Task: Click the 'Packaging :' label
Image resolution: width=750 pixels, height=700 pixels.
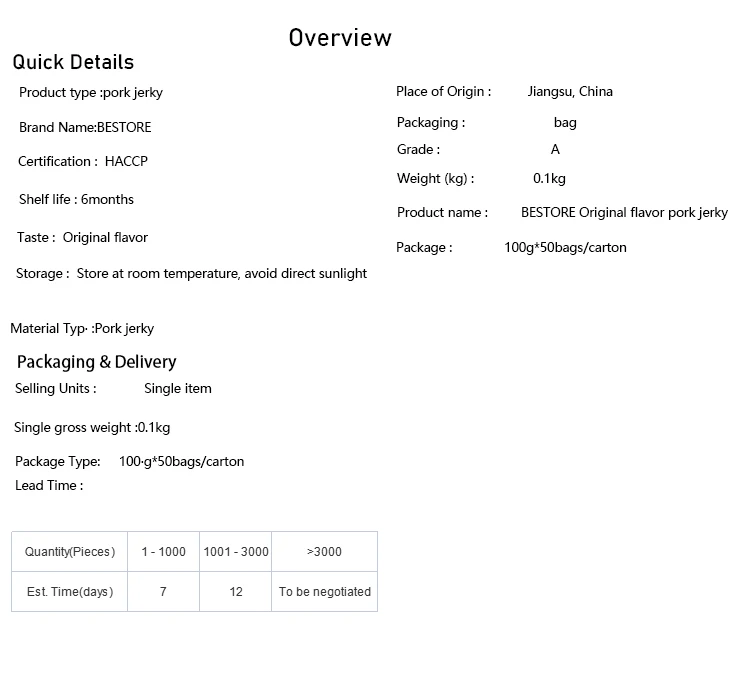Action: [x=431, y=122]
